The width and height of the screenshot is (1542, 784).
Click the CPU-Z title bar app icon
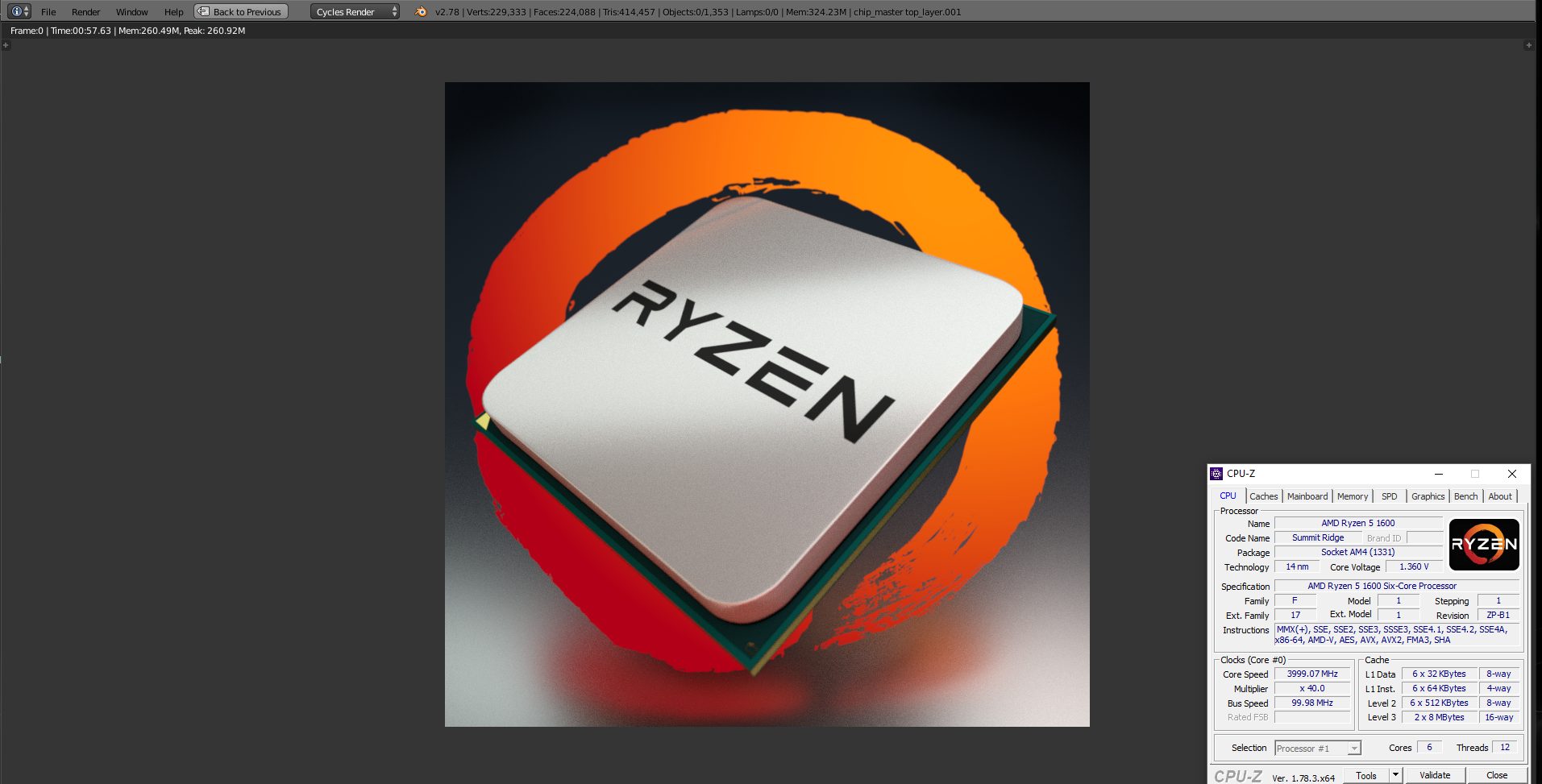point(1216,474)
